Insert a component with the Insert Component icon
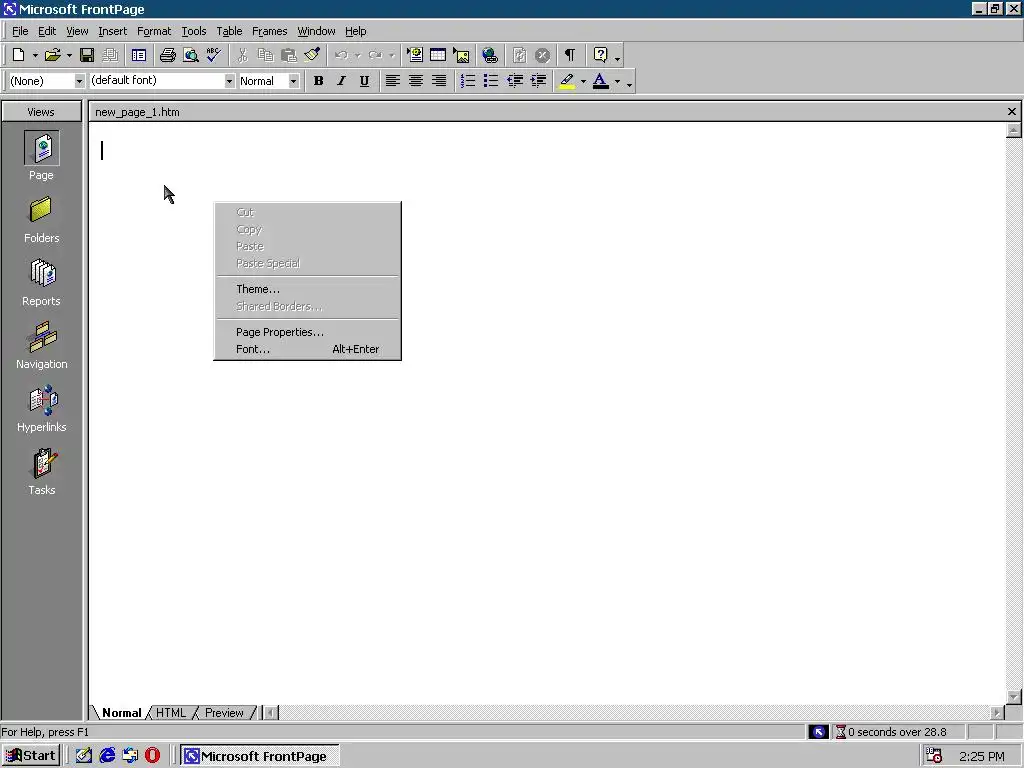The image size is (1024, 768). click(415, 56)
